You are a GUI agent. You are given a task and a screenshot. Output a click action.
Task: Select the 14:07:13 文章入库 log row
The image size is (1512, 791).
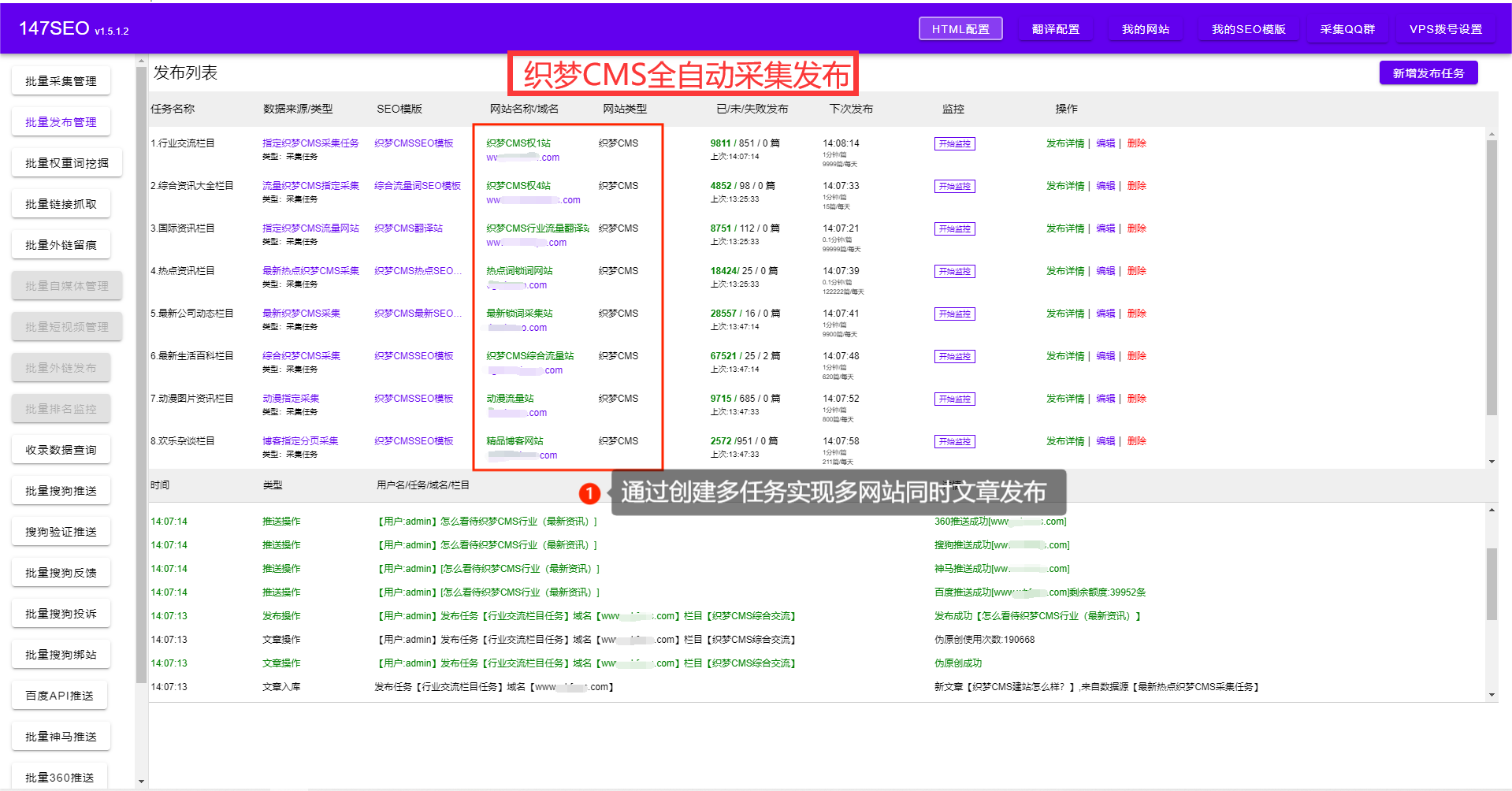pos(817,687)
